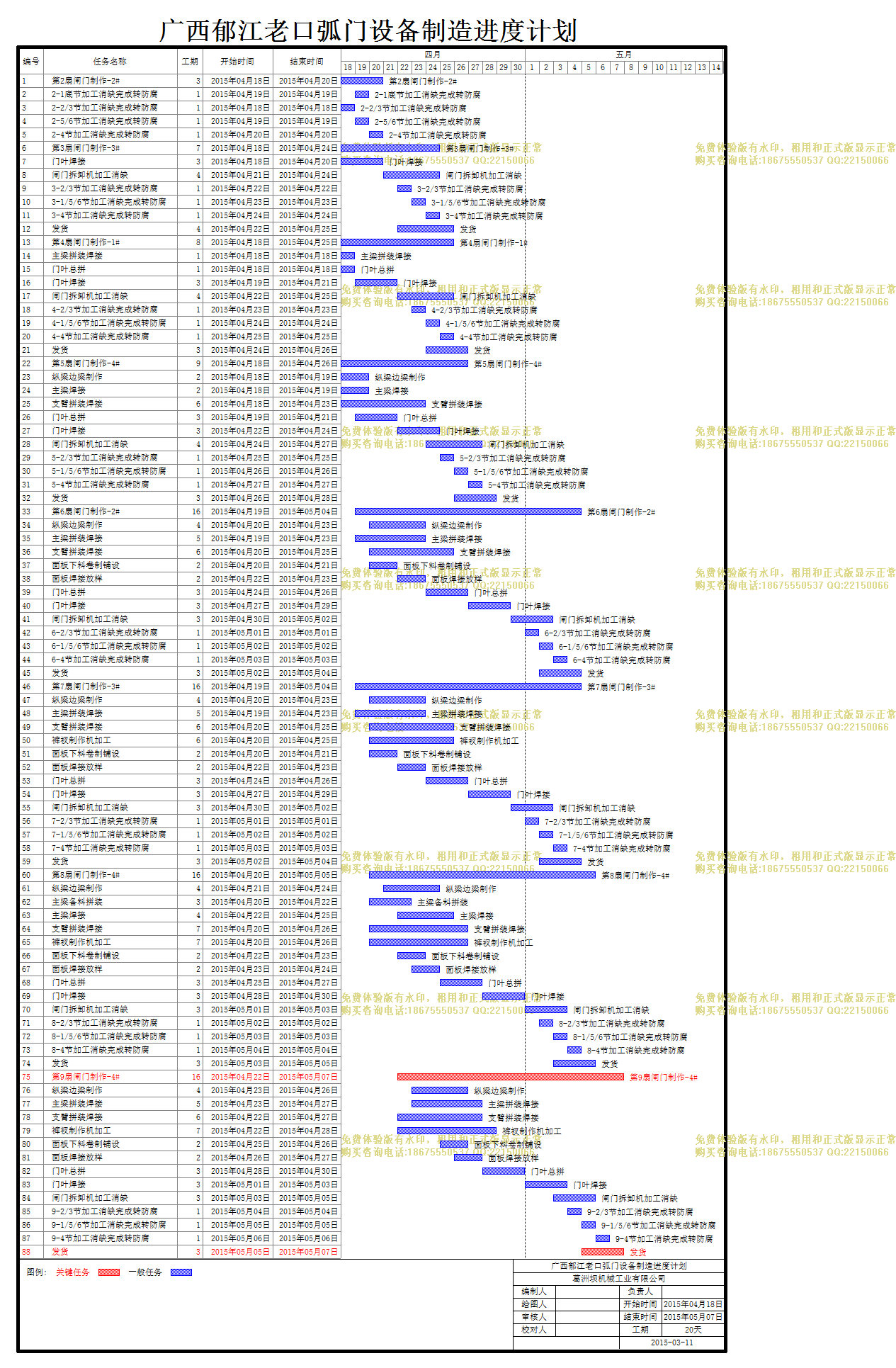The width and height of the screenshot is (896, 1368).
Task: Click red label 第9扇闸门制作-4# beside the bar
Action: [x=664, y=1078]
